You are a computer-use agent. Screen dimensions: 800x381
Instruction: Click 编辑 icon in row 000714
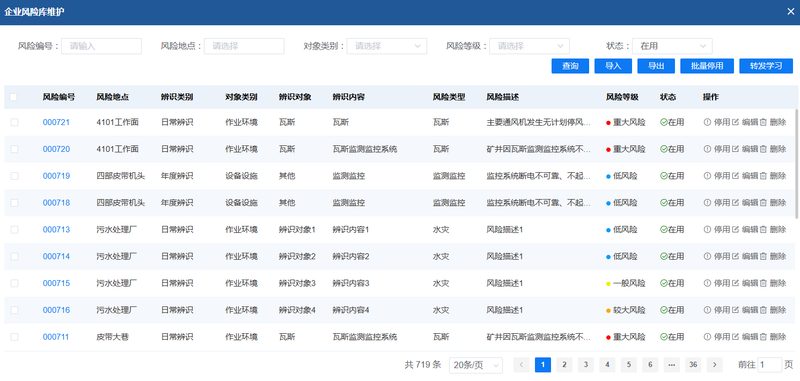point(735,256)
